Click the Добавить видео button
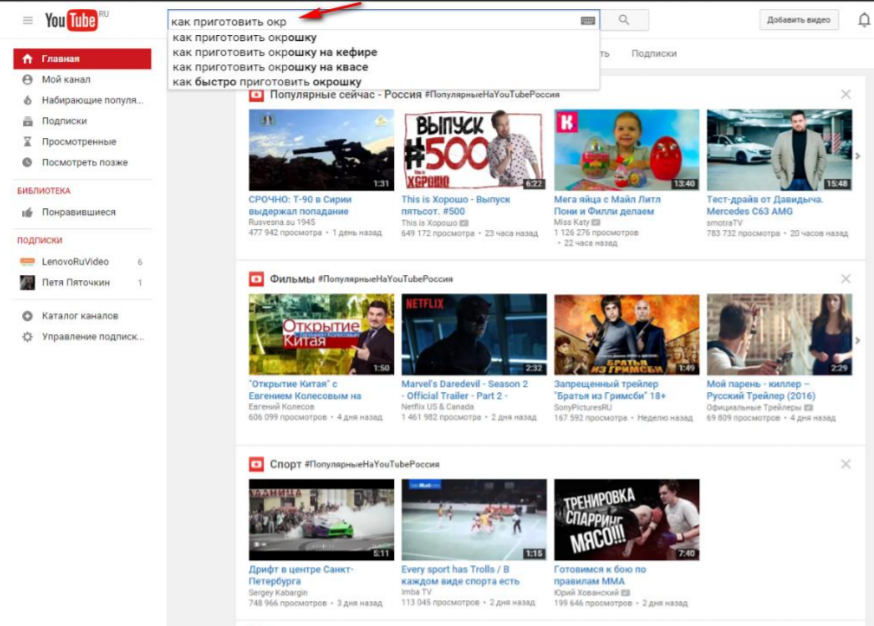The height and width of the screenshot is (626, 874). click(x=798, y=20)
